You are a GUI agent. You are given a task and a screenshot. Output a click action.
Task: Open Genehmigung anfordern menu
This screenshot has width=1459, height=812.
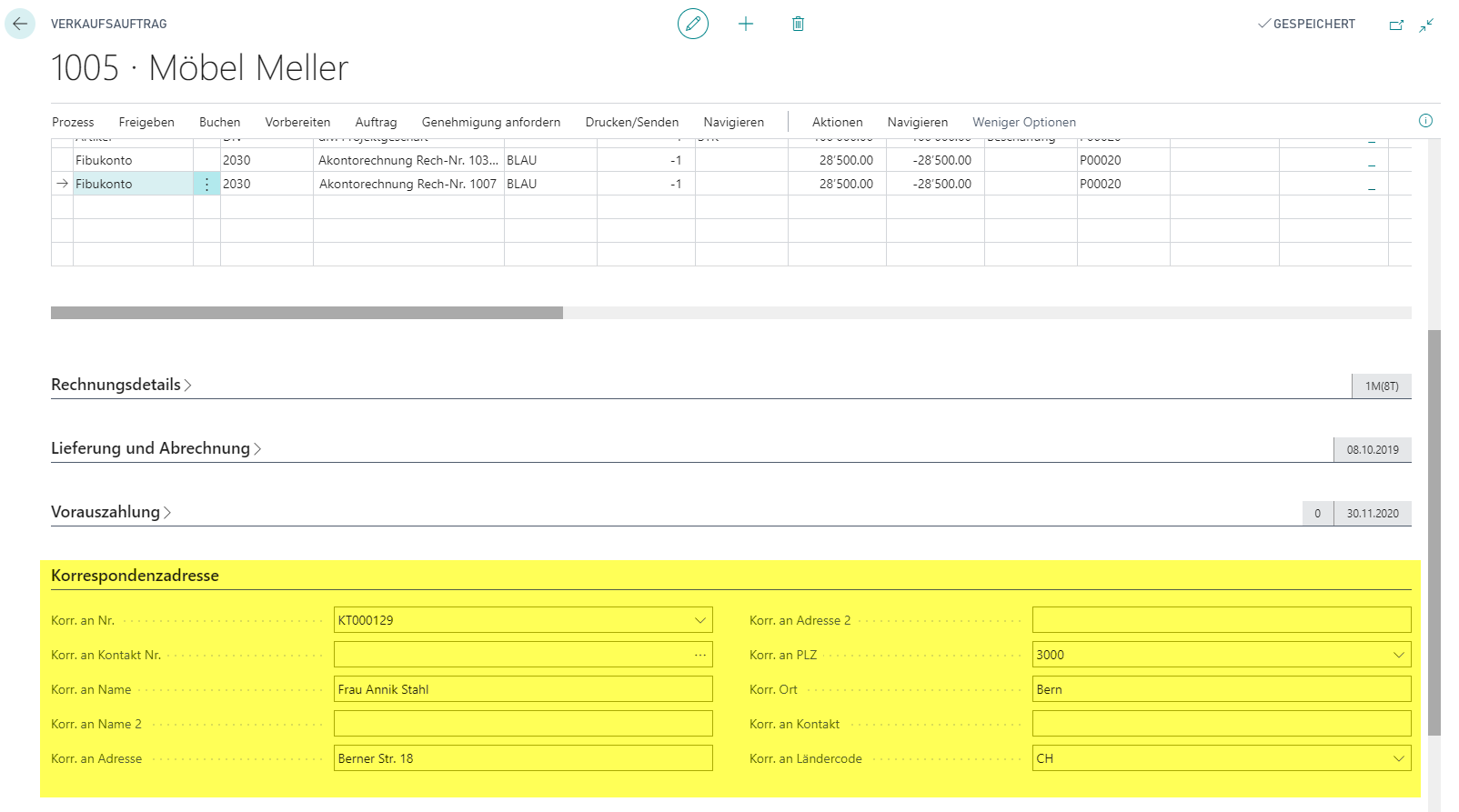tap(491, 122)
